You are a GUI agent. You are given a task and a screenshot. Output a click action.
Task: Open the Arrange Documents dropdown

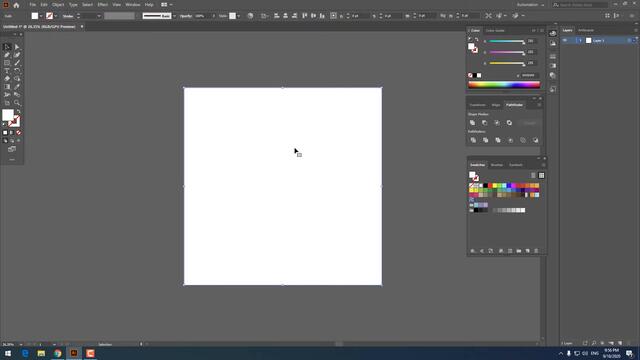pyautogui.click(x=167, y=4)
